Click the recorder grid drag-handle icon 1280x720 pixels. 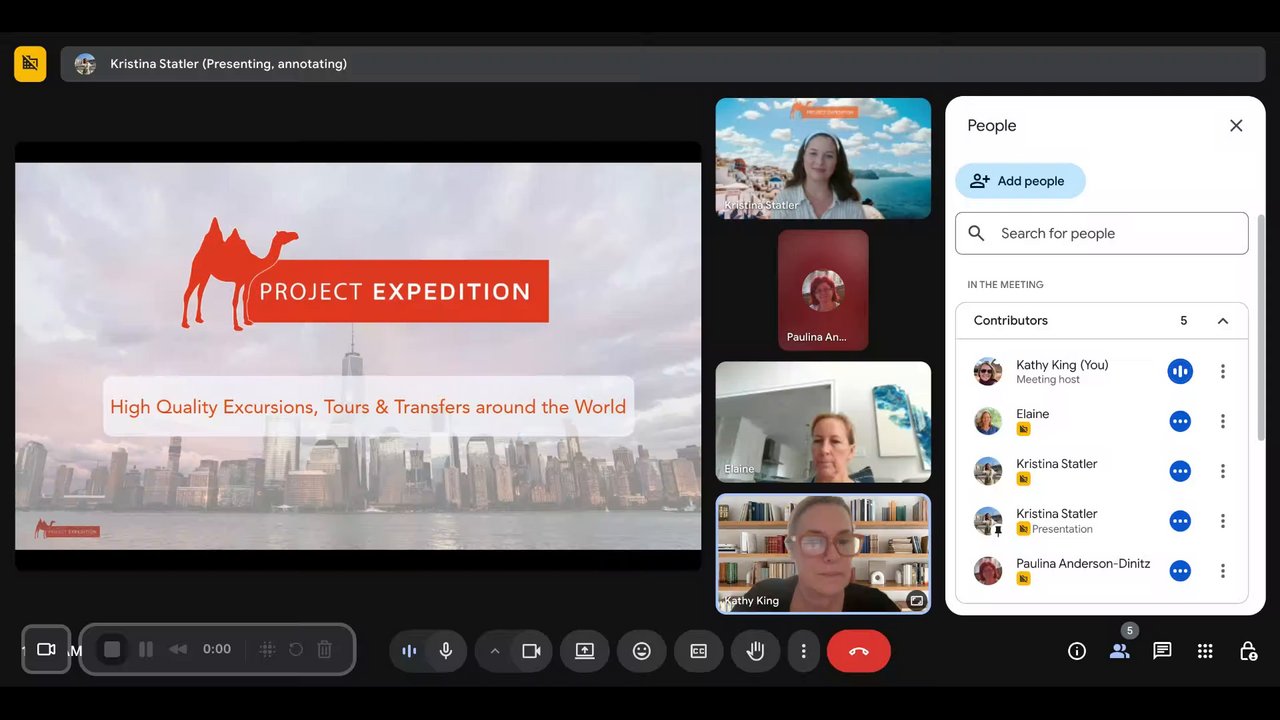click(x=268, y=649)
